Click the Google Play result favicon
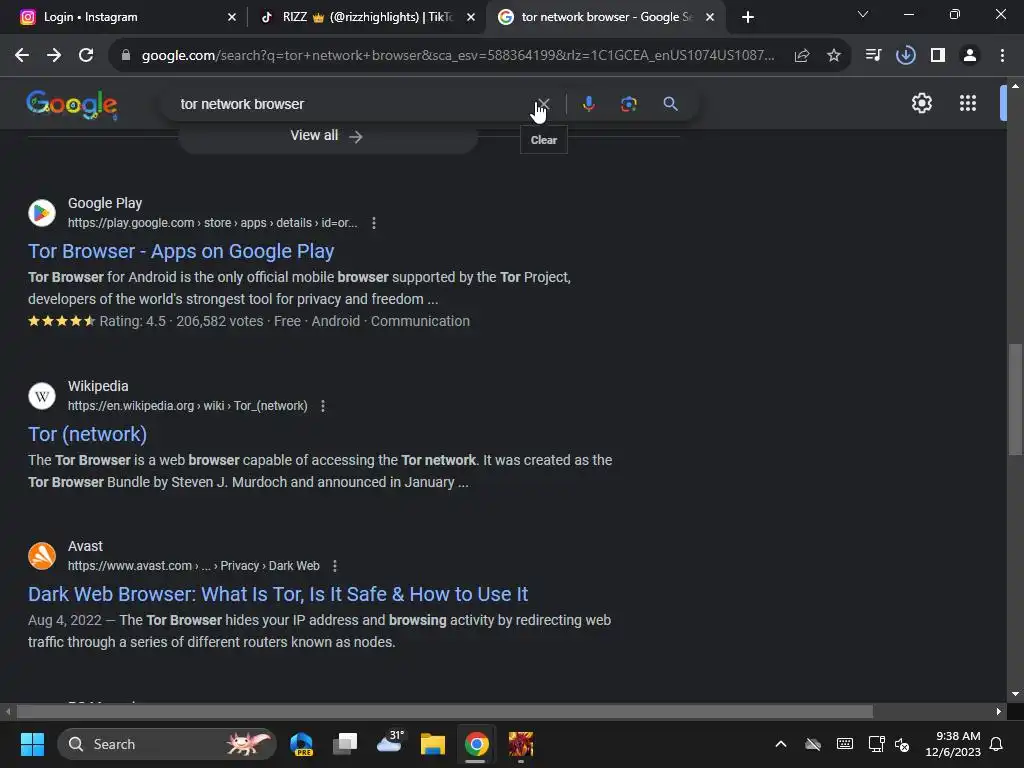This screenshot has width=1024, height=768. pyautogui.click(x=42, y=213)
